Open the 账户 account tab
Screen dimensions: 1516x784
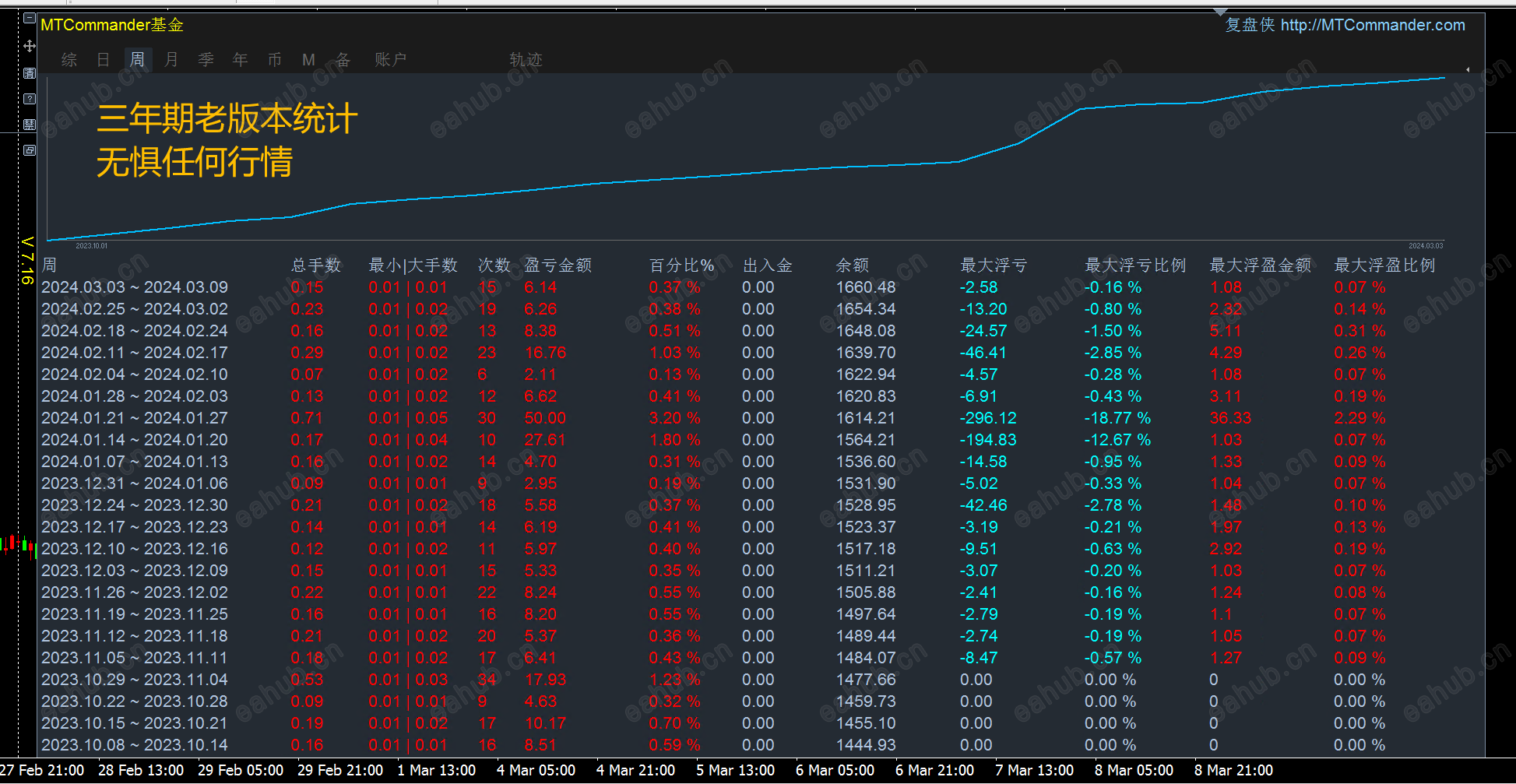pyautogui.click(x=390, y=60)
